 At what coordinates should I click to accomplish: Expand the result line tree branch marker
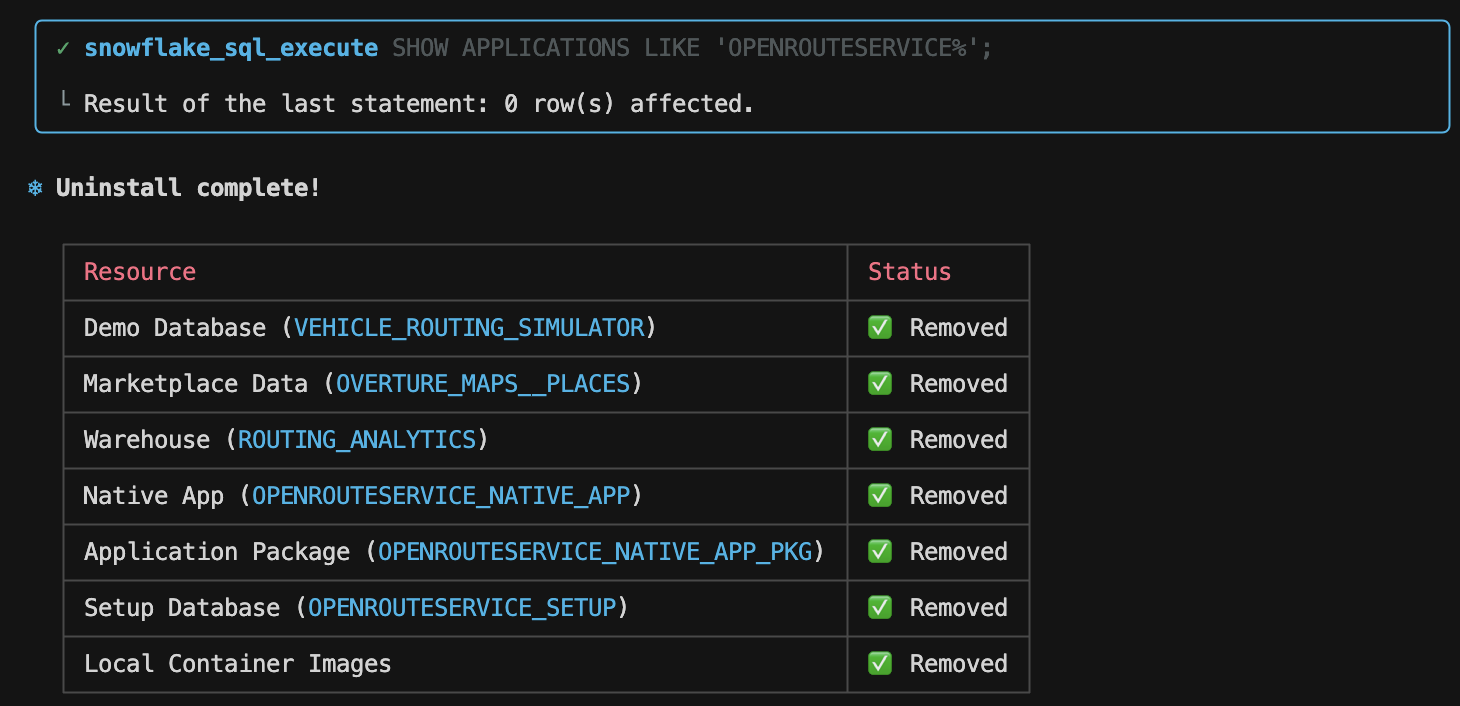click(65, 102)
